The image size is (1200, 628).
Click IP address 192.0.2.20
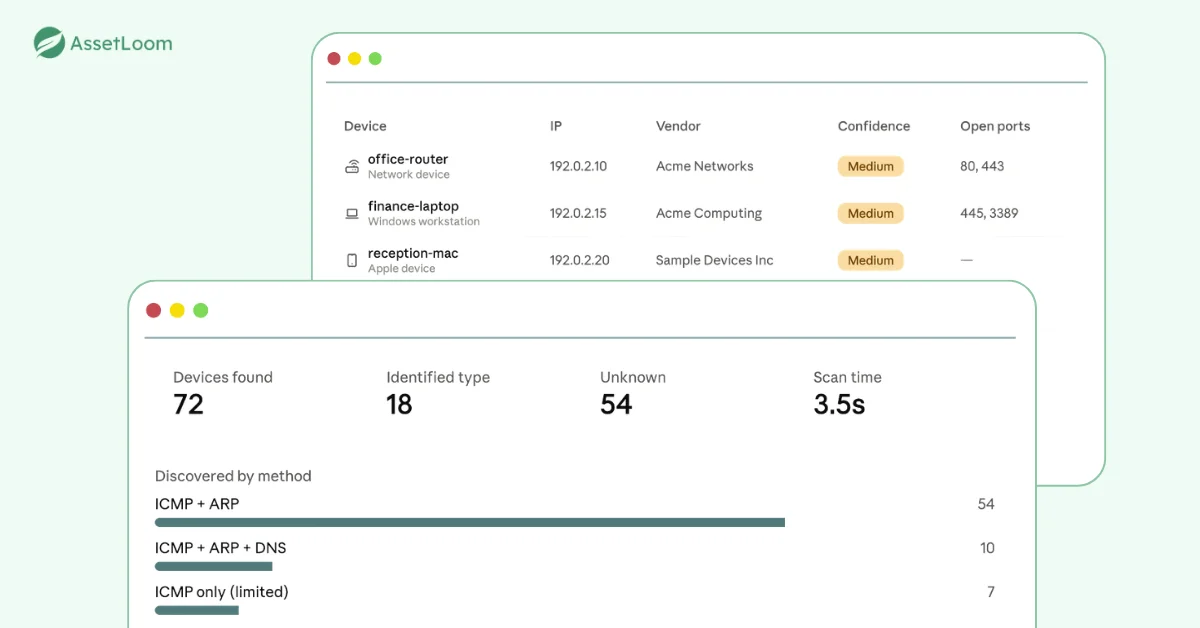[x=579, y=260]
